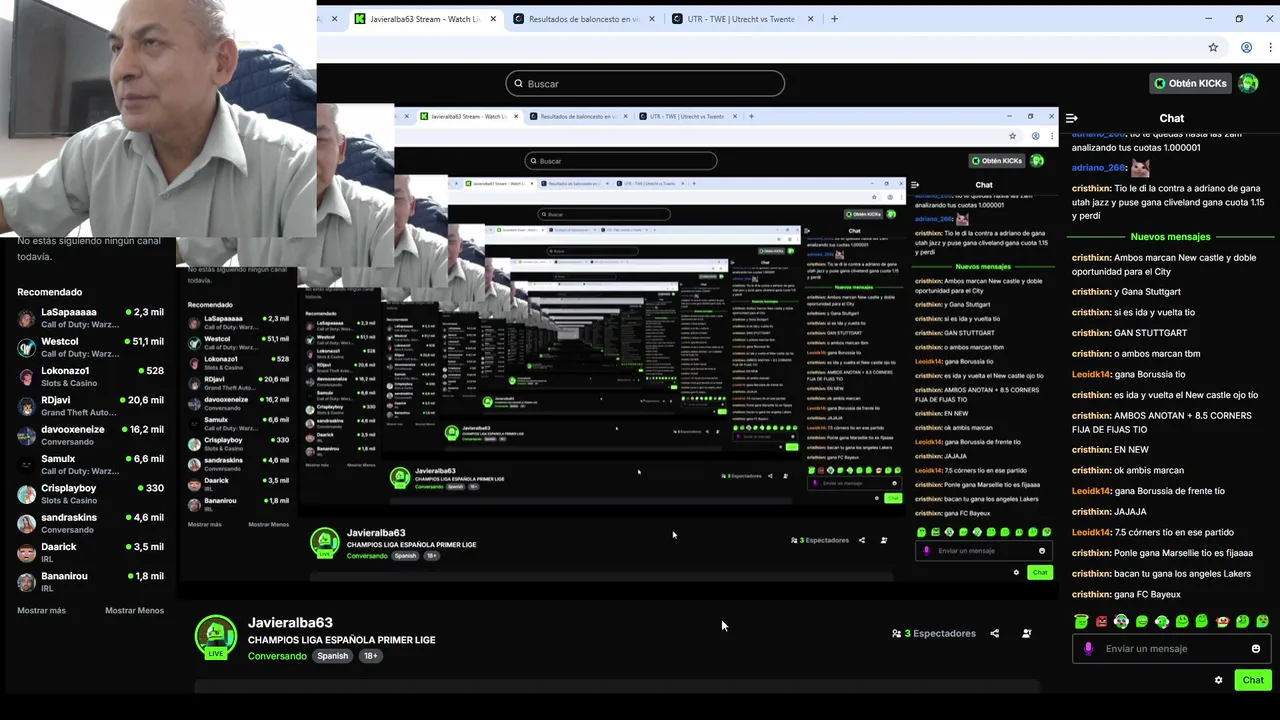Open Bananirou IRL channel
1280x720 pixels.
click(x=90, y=582)
